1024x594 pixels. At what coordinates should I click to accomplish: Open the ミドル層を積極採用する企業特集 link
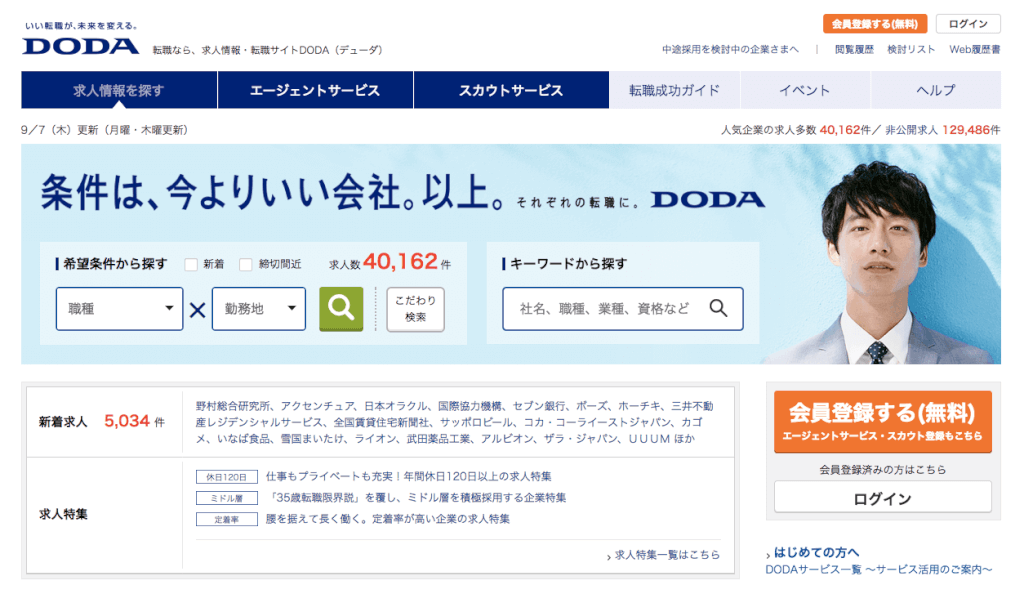tap(415, 498)
